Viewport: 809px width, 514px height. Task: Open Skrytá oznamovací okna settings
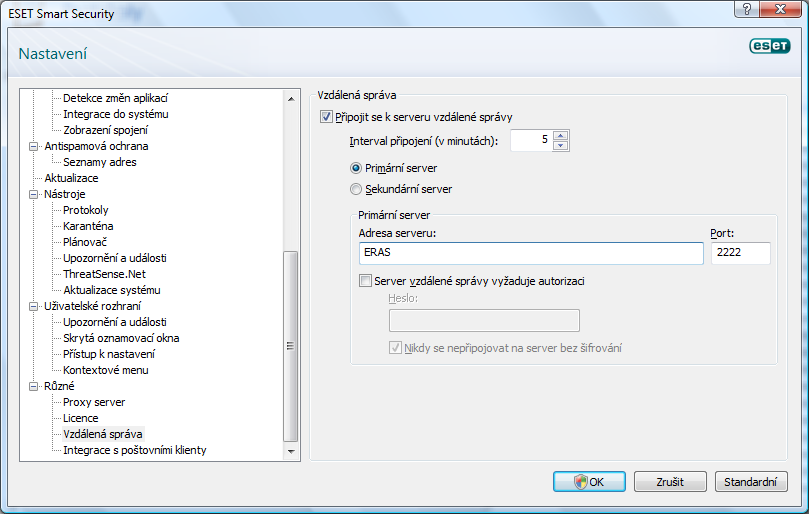pos(121,338)
